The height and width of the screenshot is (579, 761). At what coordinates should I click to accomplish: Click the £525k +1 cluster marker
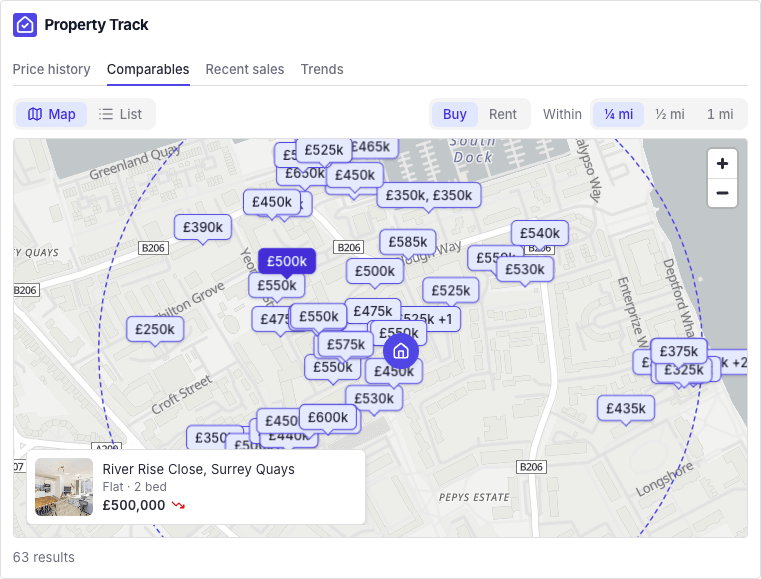tap(432, 319)
